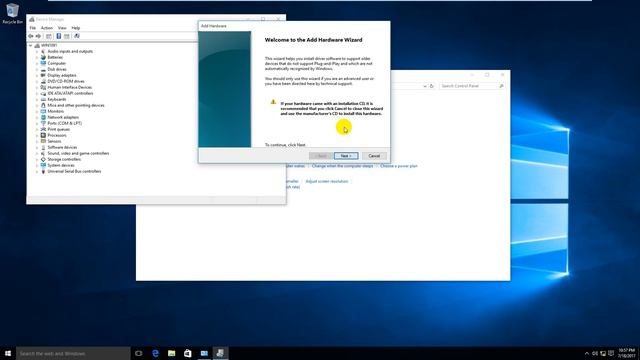Open the Help menu in Device Manager
The image size is (640, 360).
pyautogui.click(x=76, y=28)
